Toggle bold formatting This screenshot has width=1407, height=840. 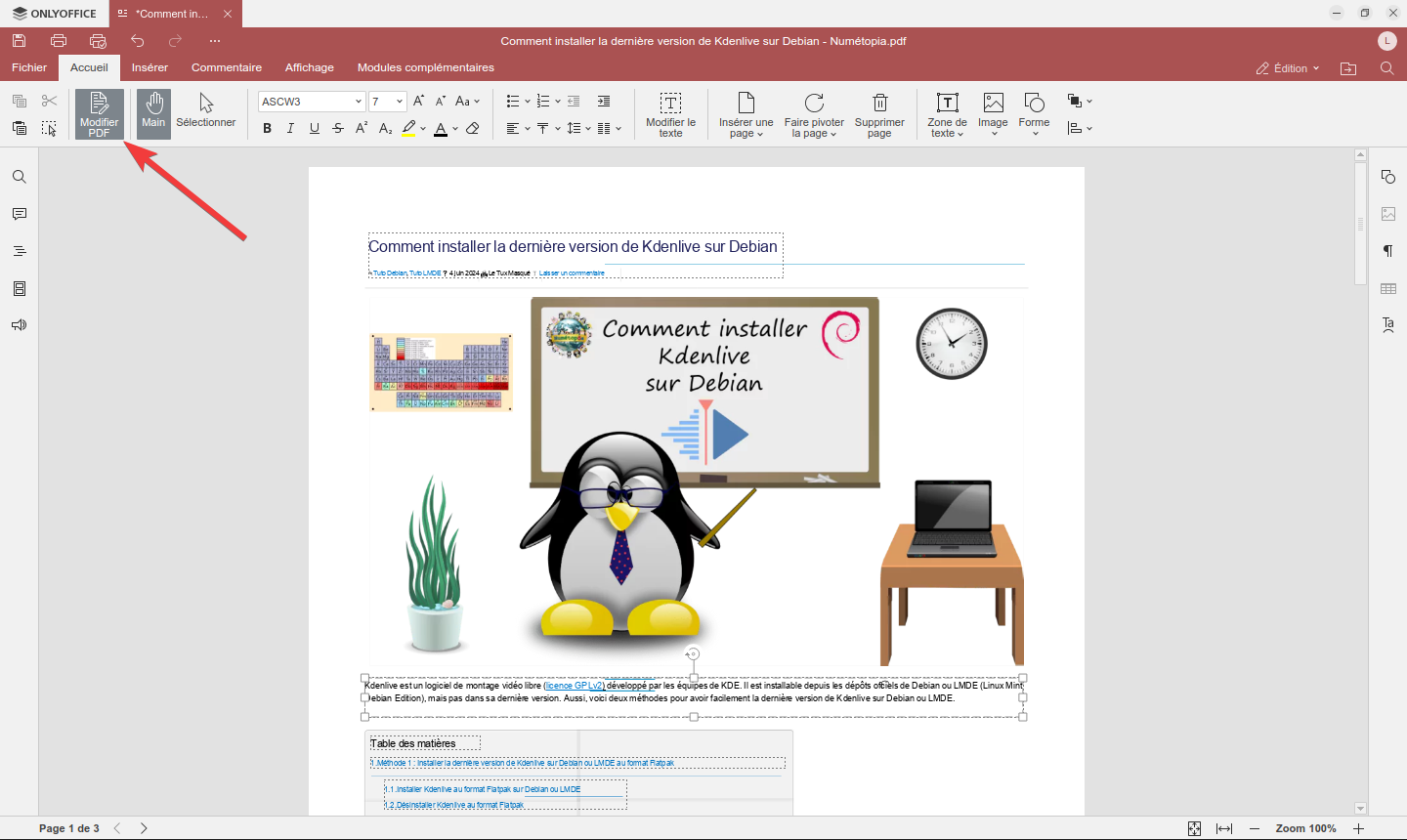click(267, 128)
